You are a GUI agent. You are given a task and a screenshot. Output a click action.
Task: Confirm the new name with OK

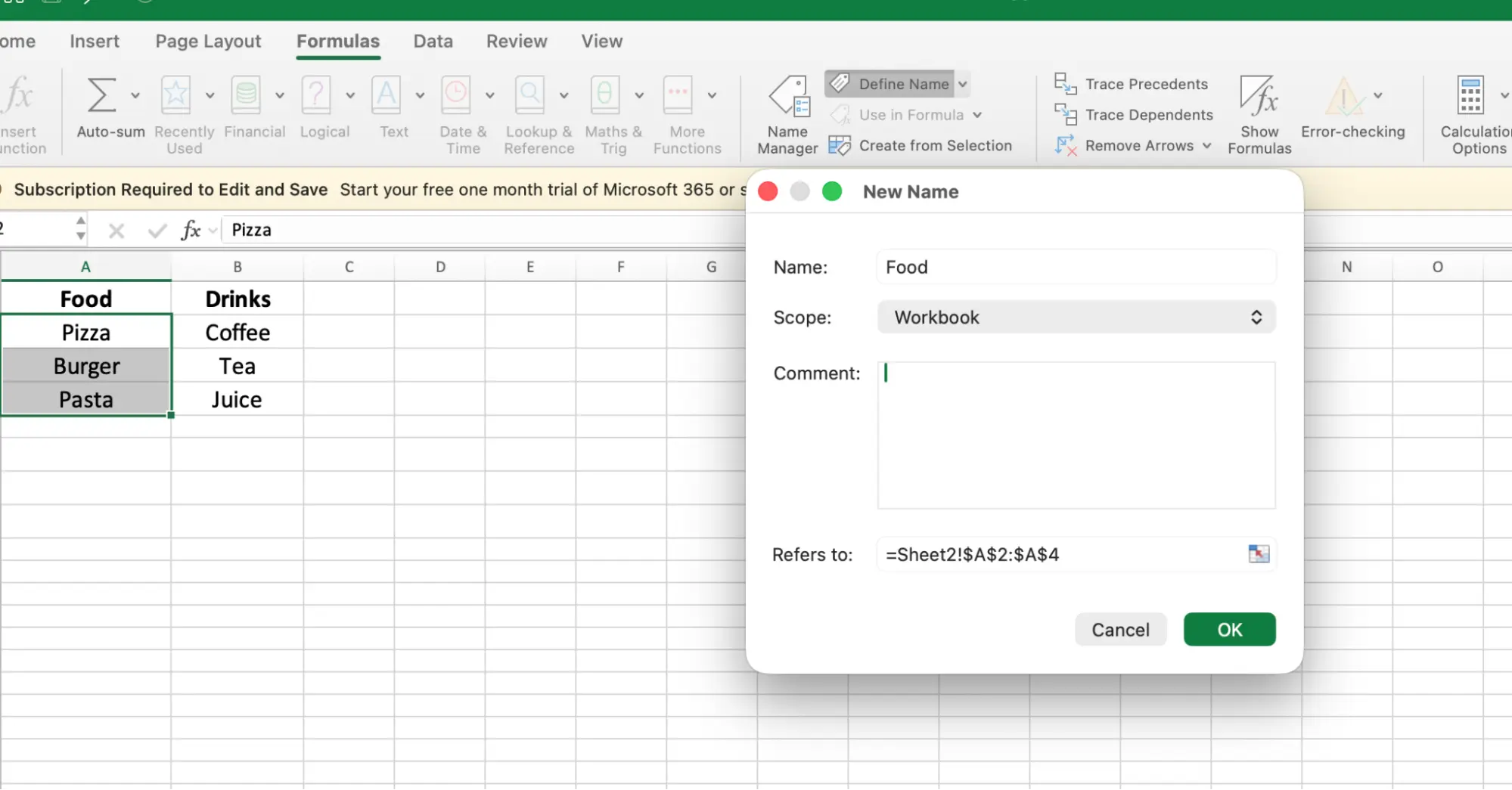pos(1229,630)
